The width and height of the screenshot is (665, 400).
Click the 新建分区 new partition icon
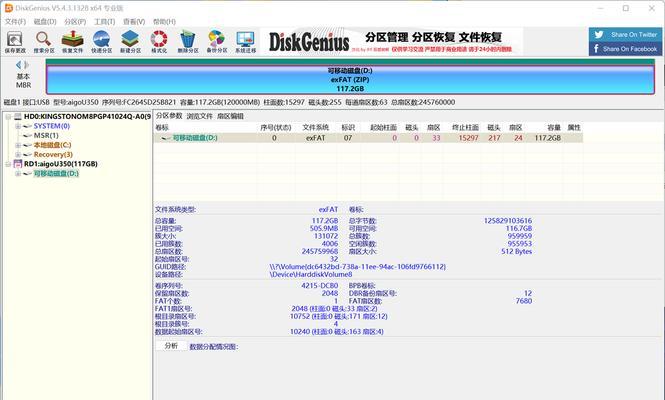(x=130, y=42)
